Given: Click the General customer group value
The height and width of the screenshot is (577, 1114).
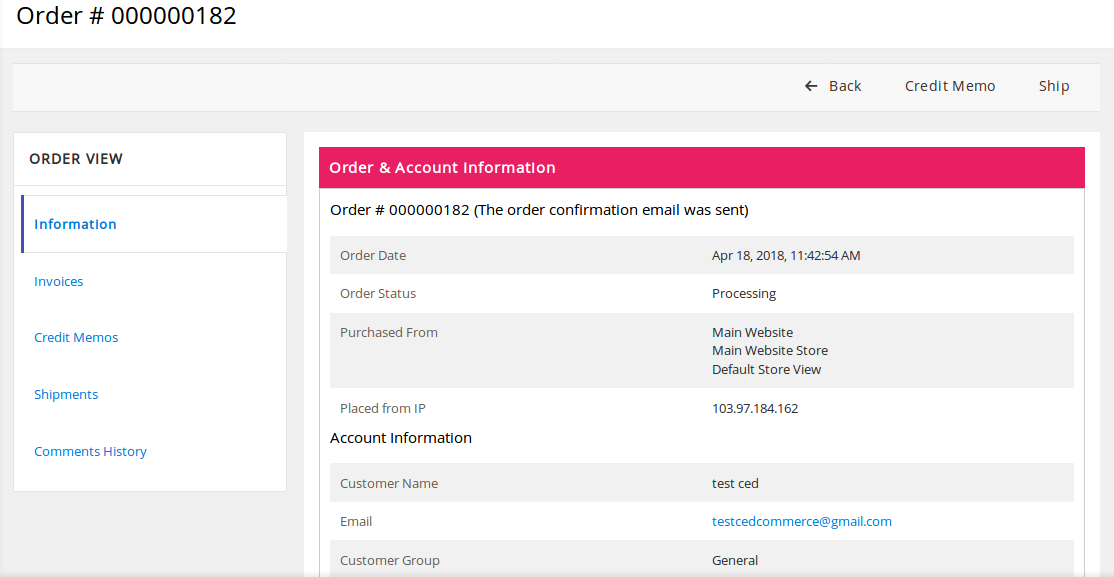Looking at the screenshot, I should (734, 560).
